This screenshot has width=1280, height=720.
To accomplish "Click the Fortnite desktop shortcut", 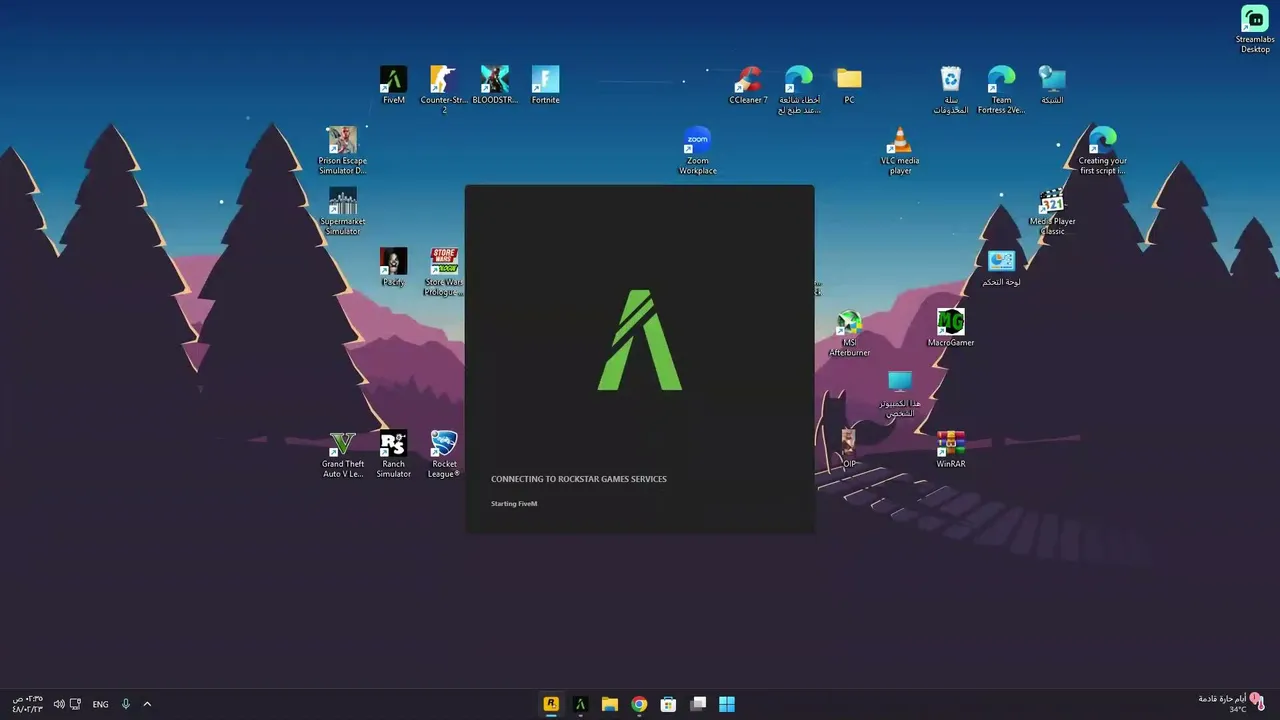I will [545, 85].
